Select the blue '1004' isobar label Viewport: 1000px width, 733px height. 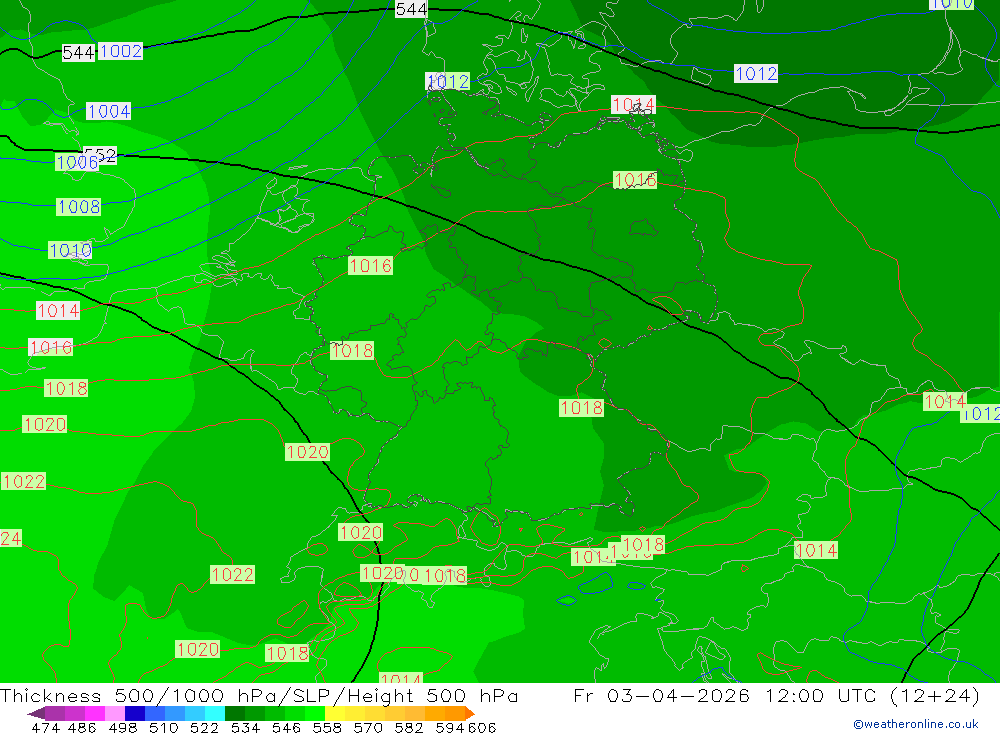coord(108,111)
